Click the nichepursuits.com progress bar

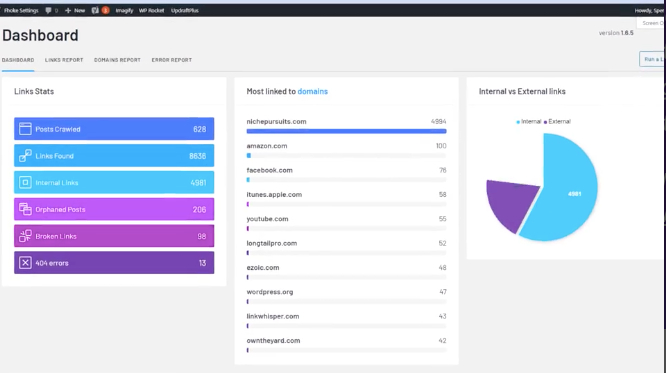click(x=346, y=131)
